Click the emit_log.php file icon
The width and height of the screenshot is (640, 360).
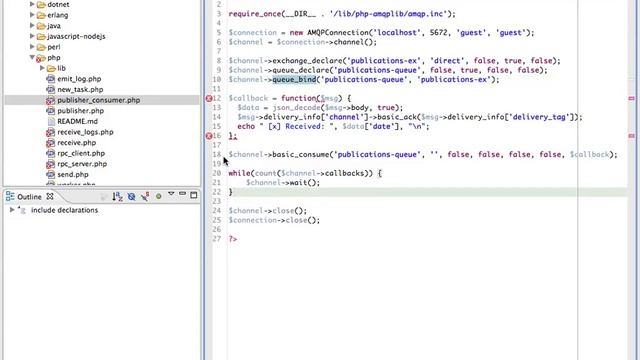click(50, 79)
